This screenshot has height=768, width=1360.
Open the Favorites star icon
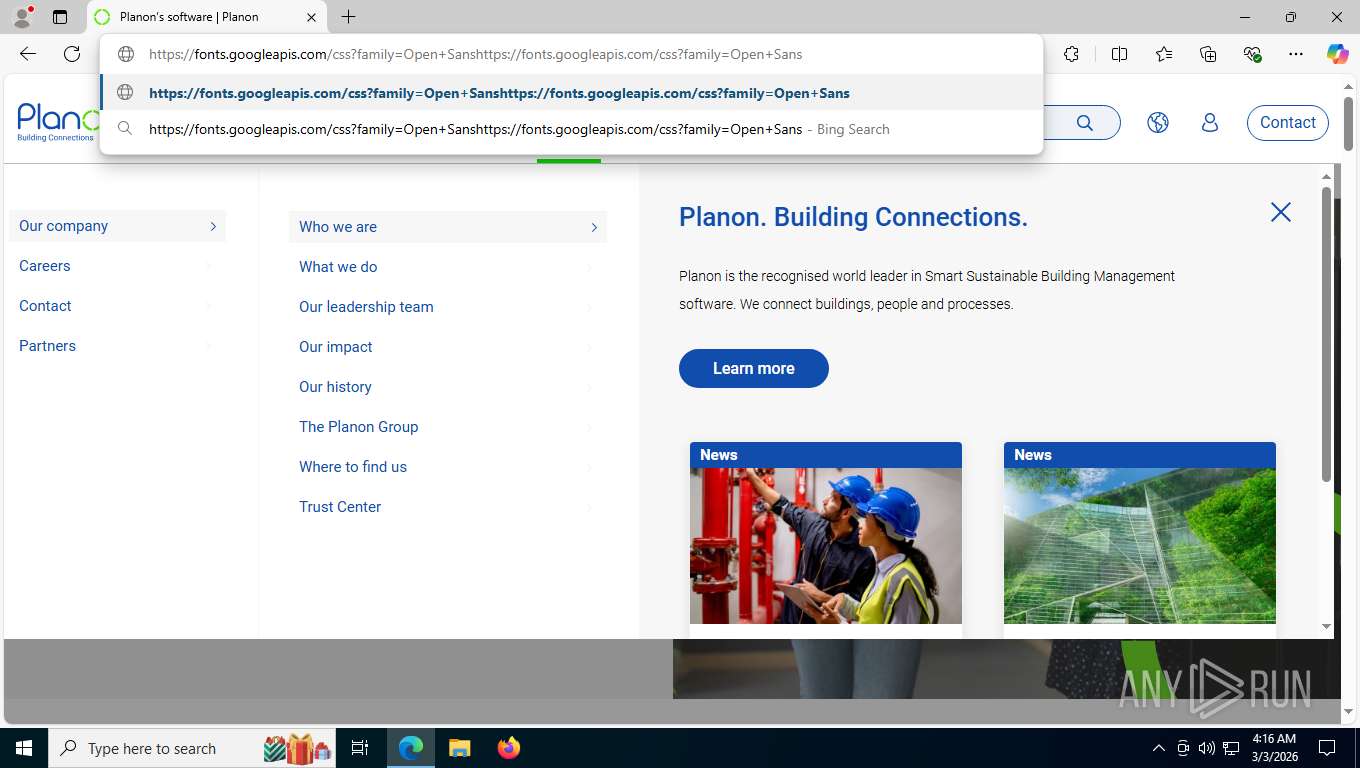pyautogui.click(x=1164, y=54)
